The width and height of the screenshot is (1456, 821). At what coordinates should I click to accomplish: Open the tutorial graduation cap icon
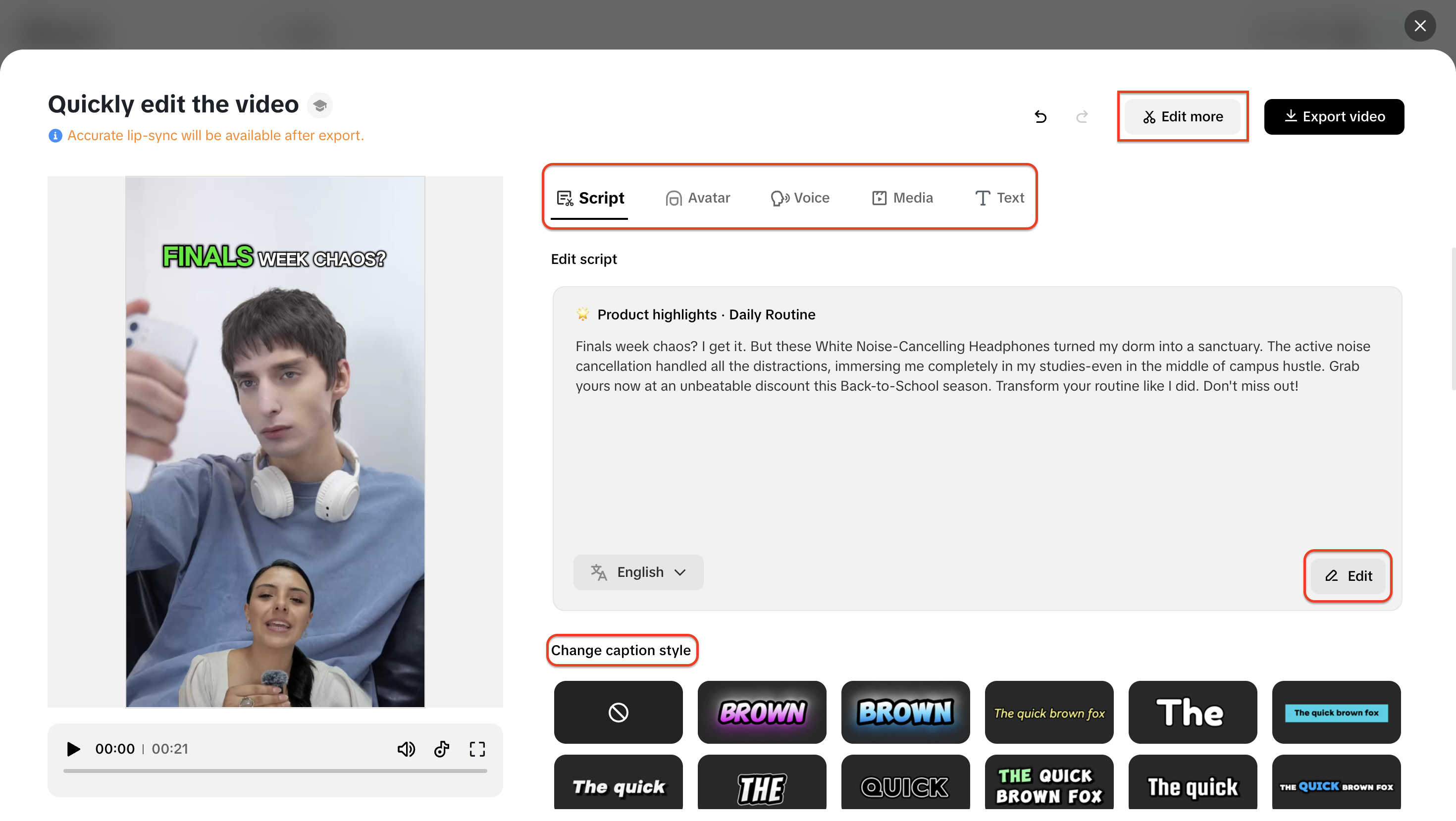320,105
